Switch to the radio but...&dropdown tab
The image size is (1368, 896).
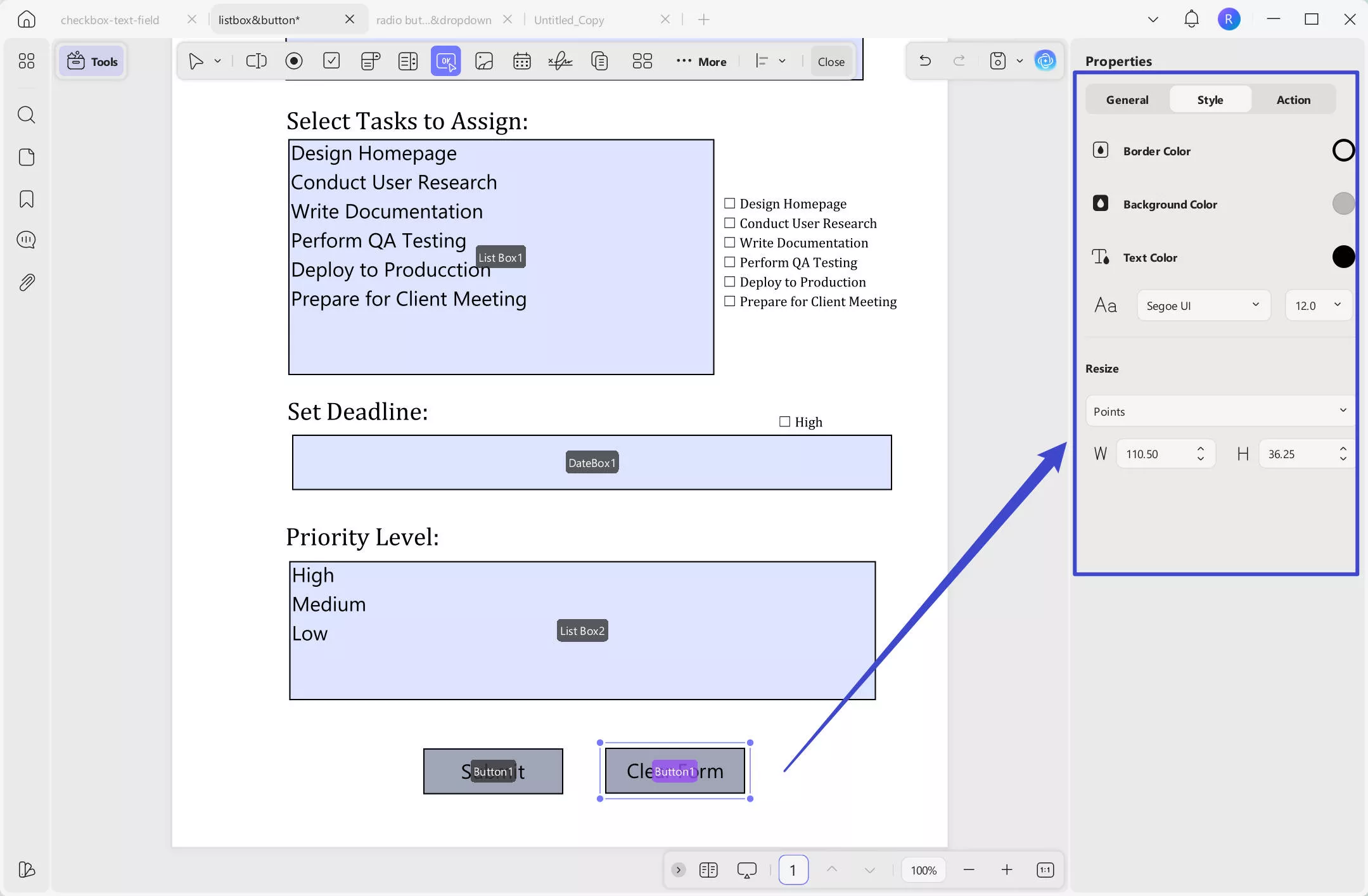pos(433,20)
